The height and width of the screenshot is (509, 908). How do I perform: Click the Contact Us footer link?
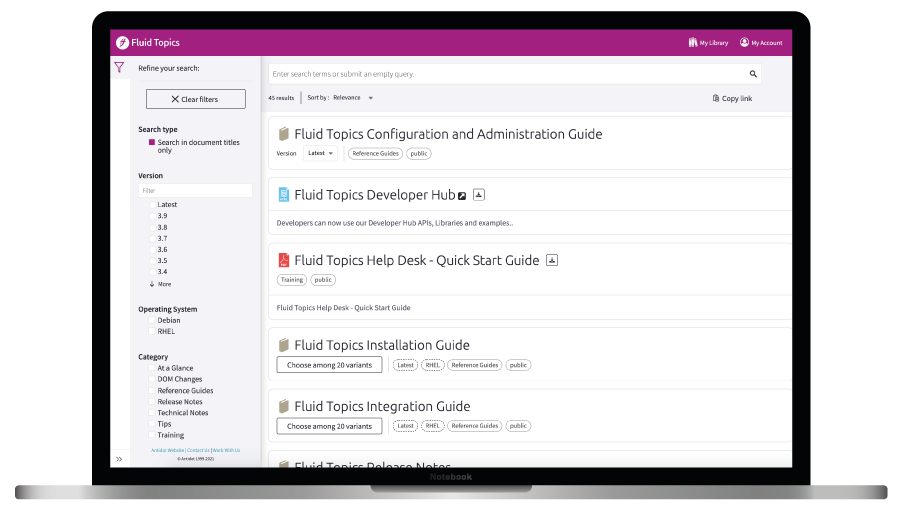tap(198, 450)
